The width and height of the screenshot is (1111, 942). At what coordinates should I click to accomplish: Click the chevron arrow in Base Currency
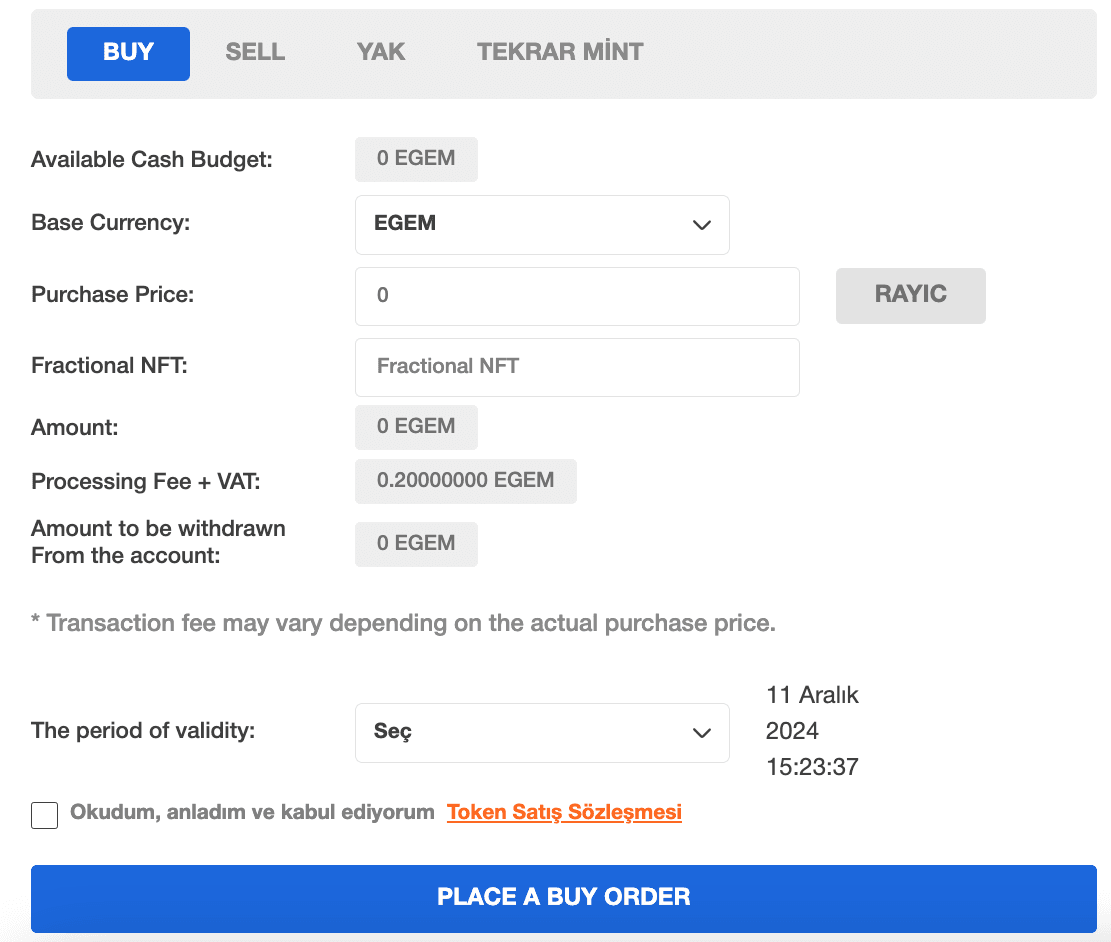(x=701, y=225)
